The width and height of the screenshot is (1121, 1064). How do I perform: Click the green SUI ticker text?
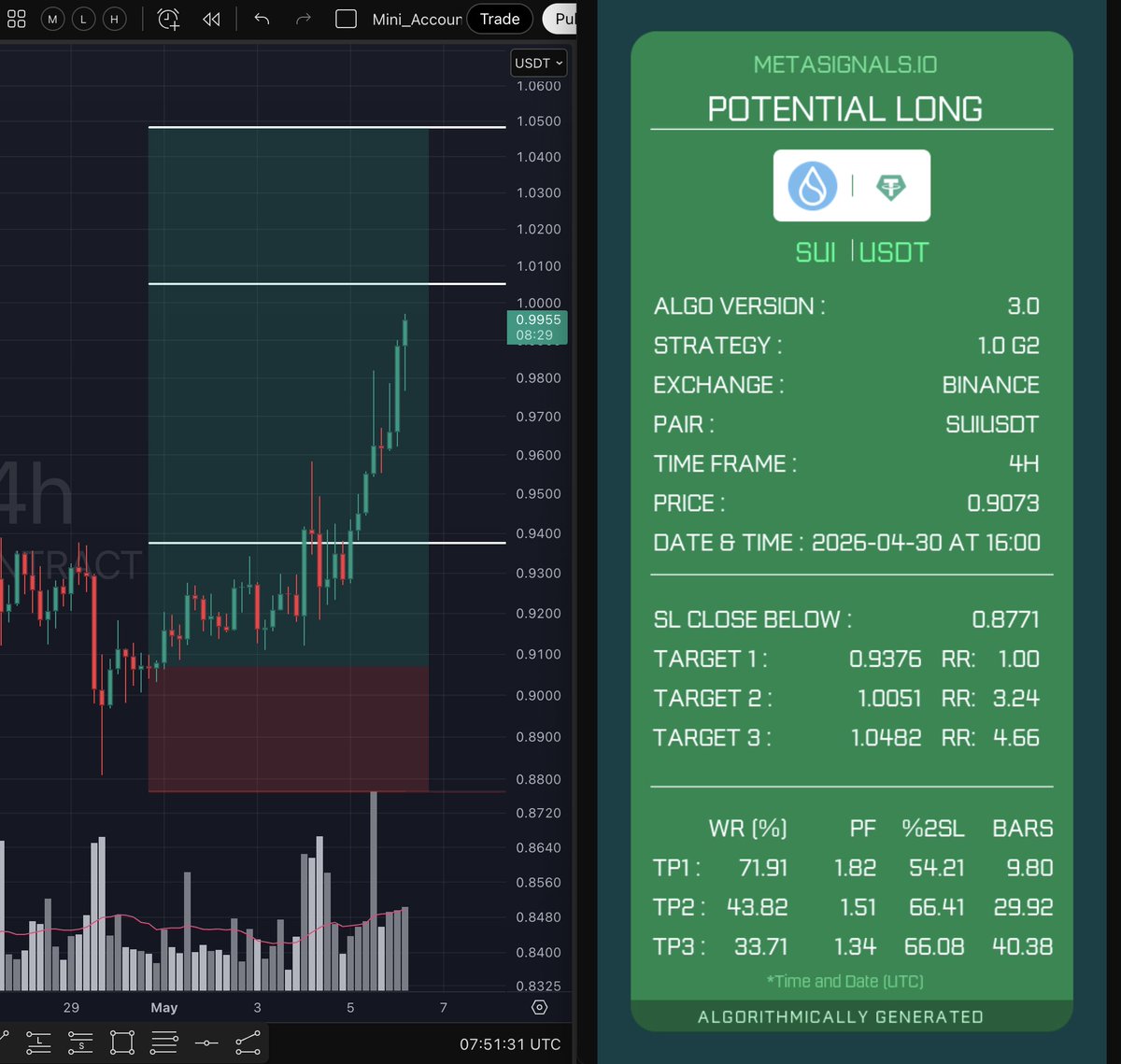tap(815, 252)
